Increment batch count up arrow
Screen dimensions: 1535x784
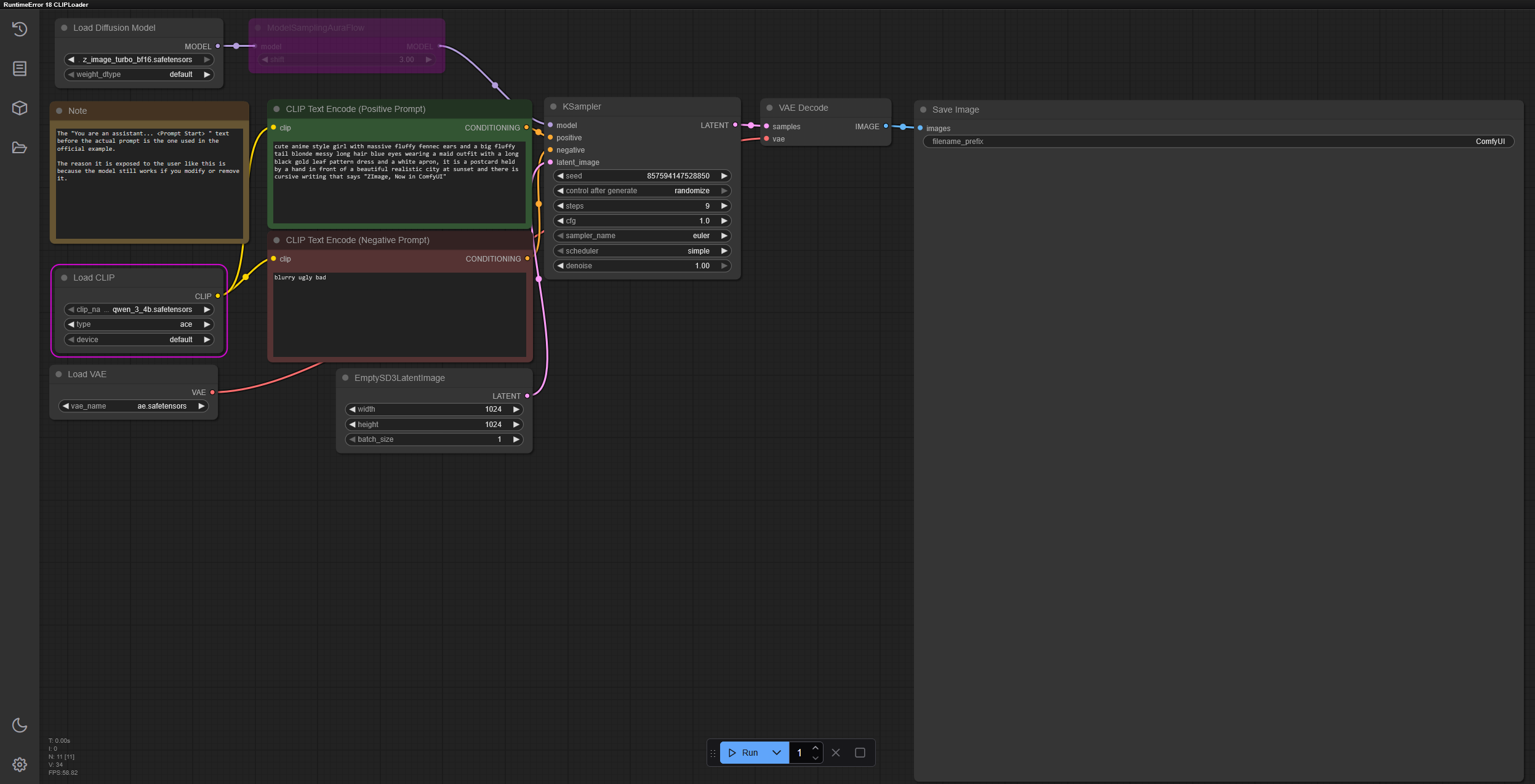coord(816,748)
